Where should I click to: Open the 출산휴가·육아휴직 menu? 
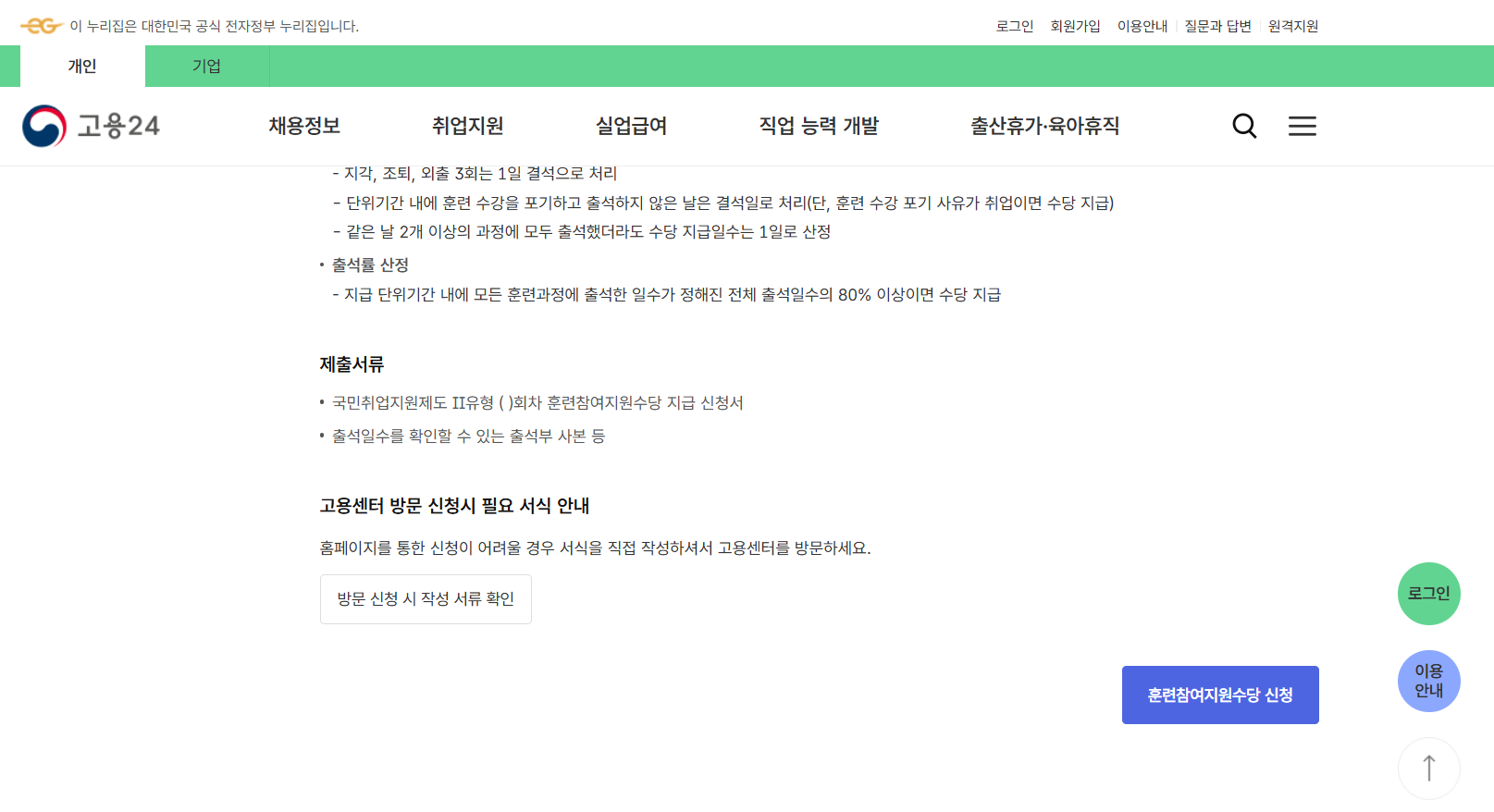1044,126
